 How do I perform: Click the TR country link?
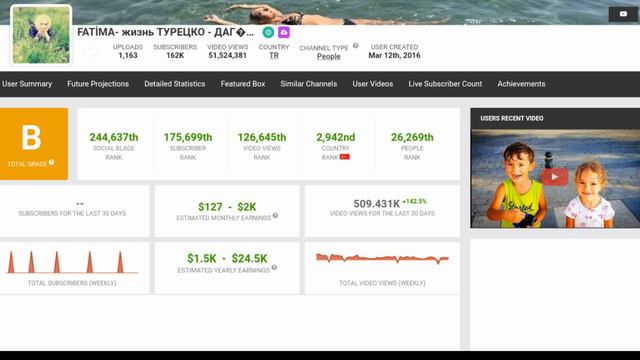274,56
